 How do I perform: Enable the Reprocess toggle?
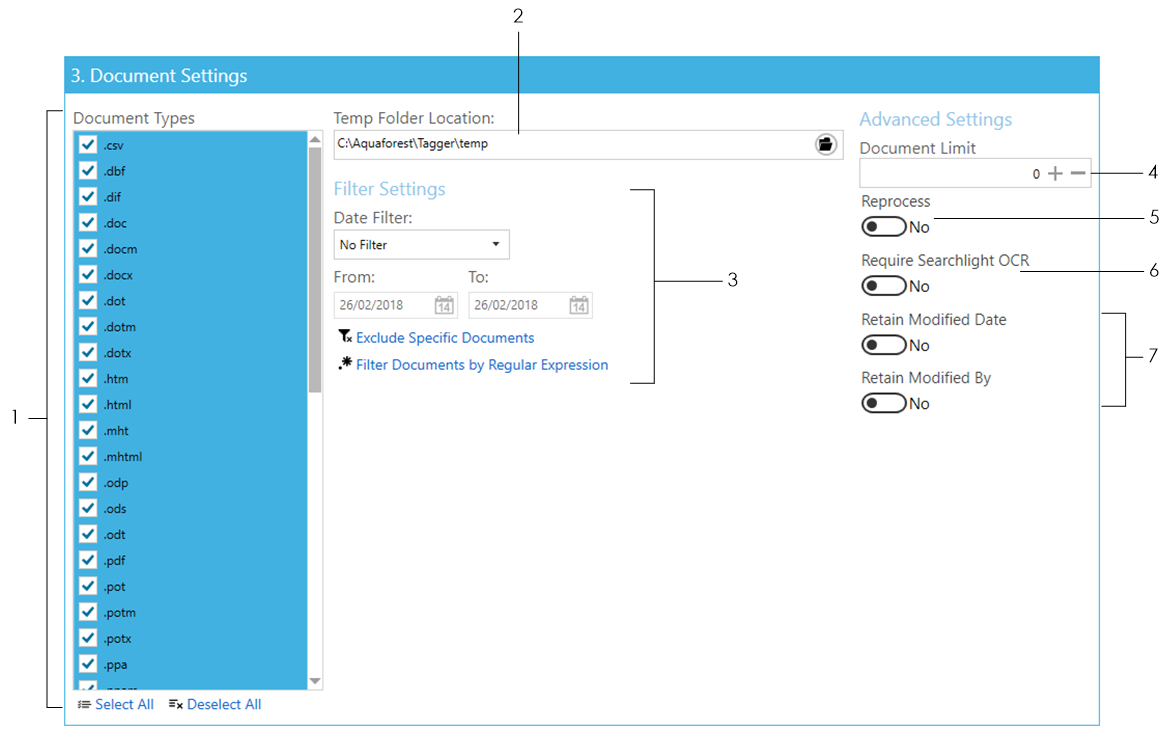883,227
